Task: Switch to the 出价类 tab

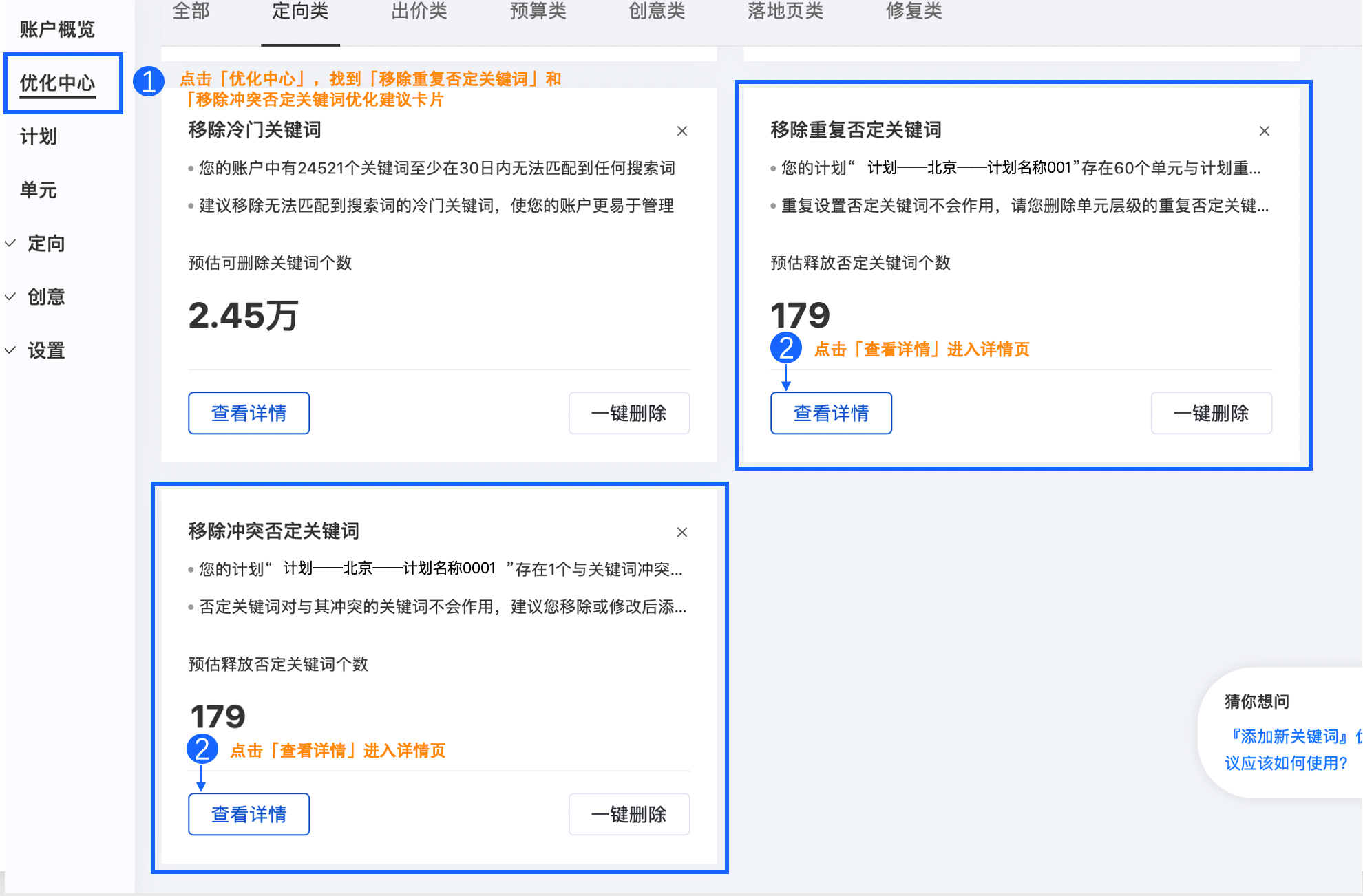Action: click(418, 11)
